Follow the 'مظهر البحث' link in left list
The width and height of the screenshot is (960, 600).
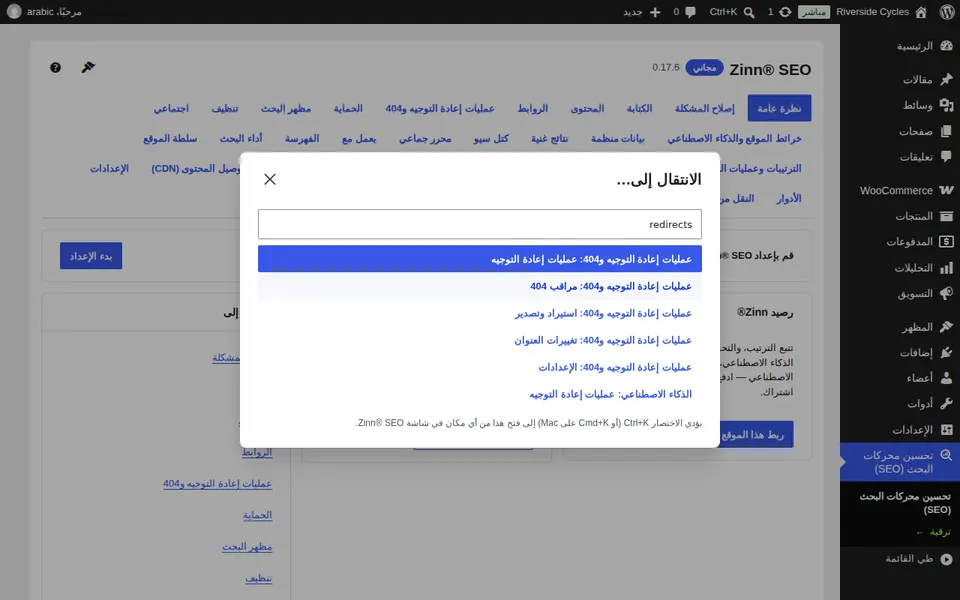(247, 547)
